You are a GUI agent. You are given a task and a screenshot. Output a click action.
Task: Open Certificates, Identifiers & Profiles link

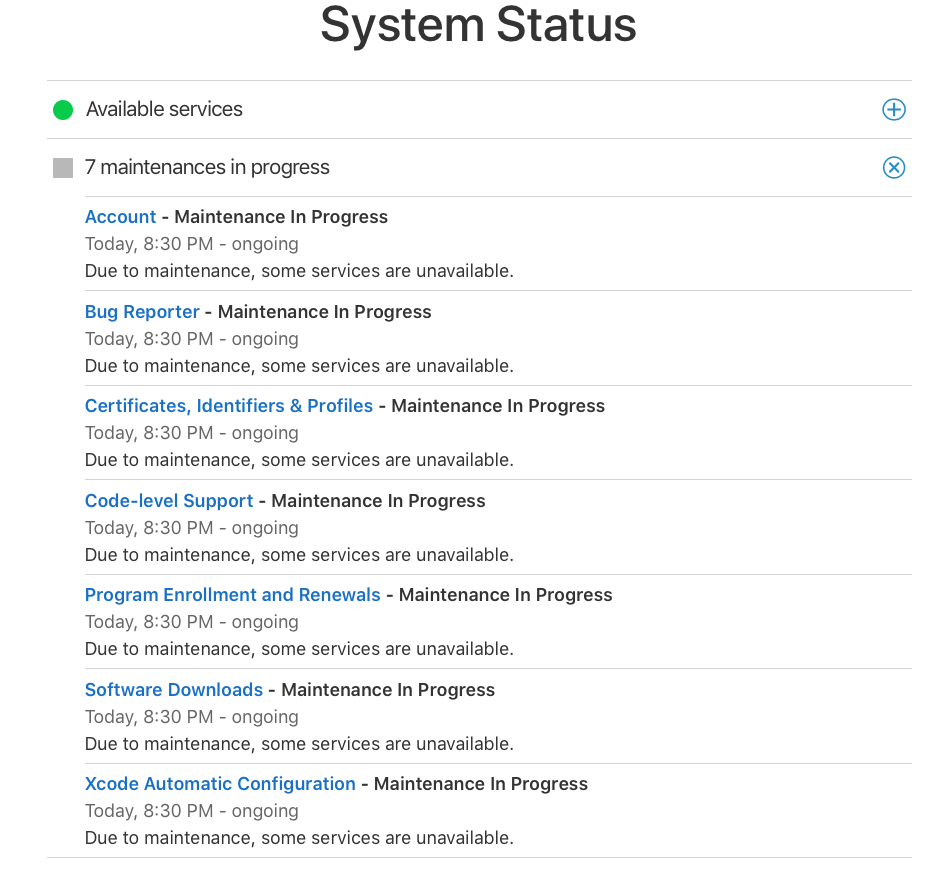pos(229,406)
